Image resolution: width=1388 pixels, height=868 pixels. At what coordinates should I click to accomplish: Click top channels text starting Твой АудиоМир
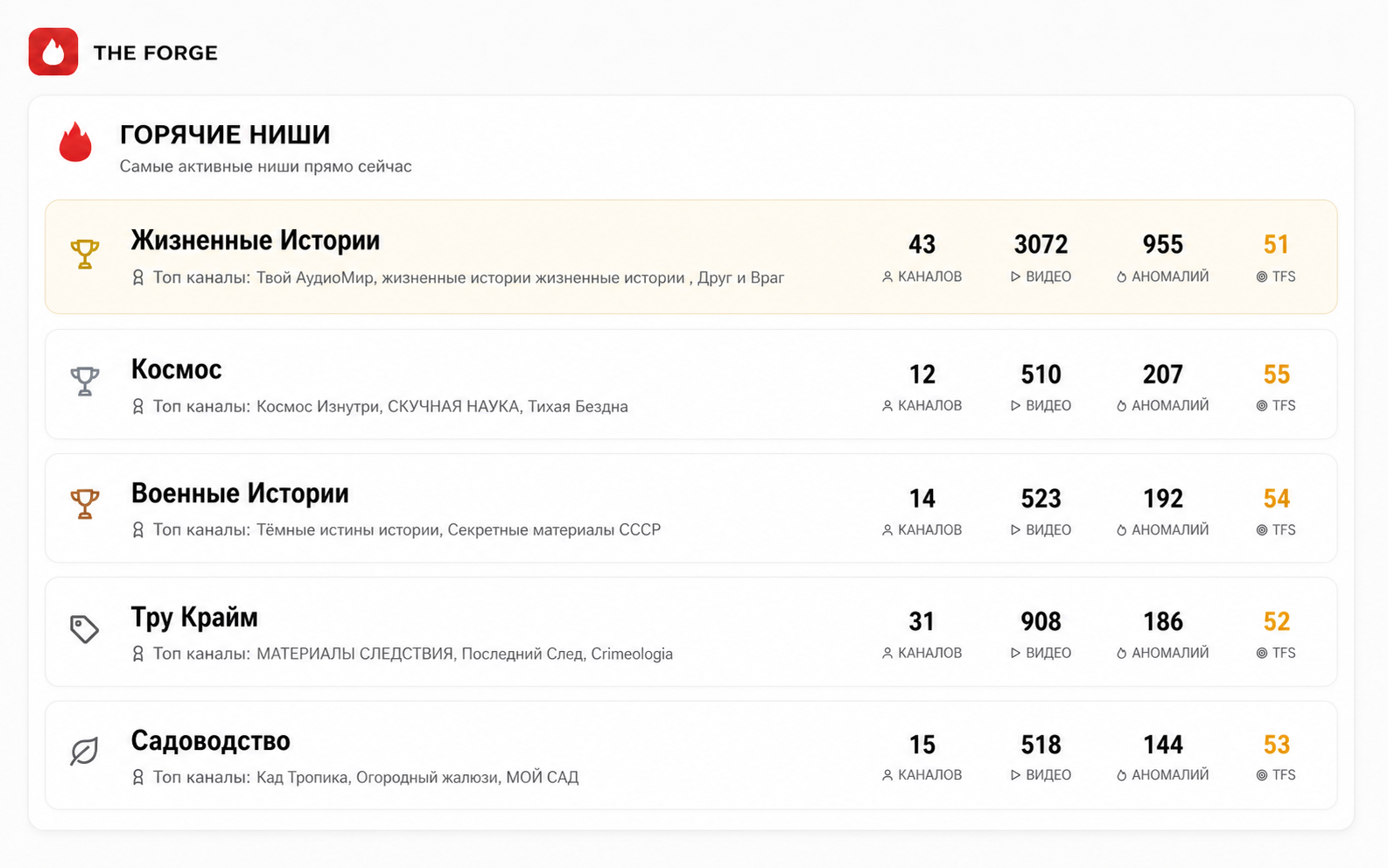[x=520, y=277]
